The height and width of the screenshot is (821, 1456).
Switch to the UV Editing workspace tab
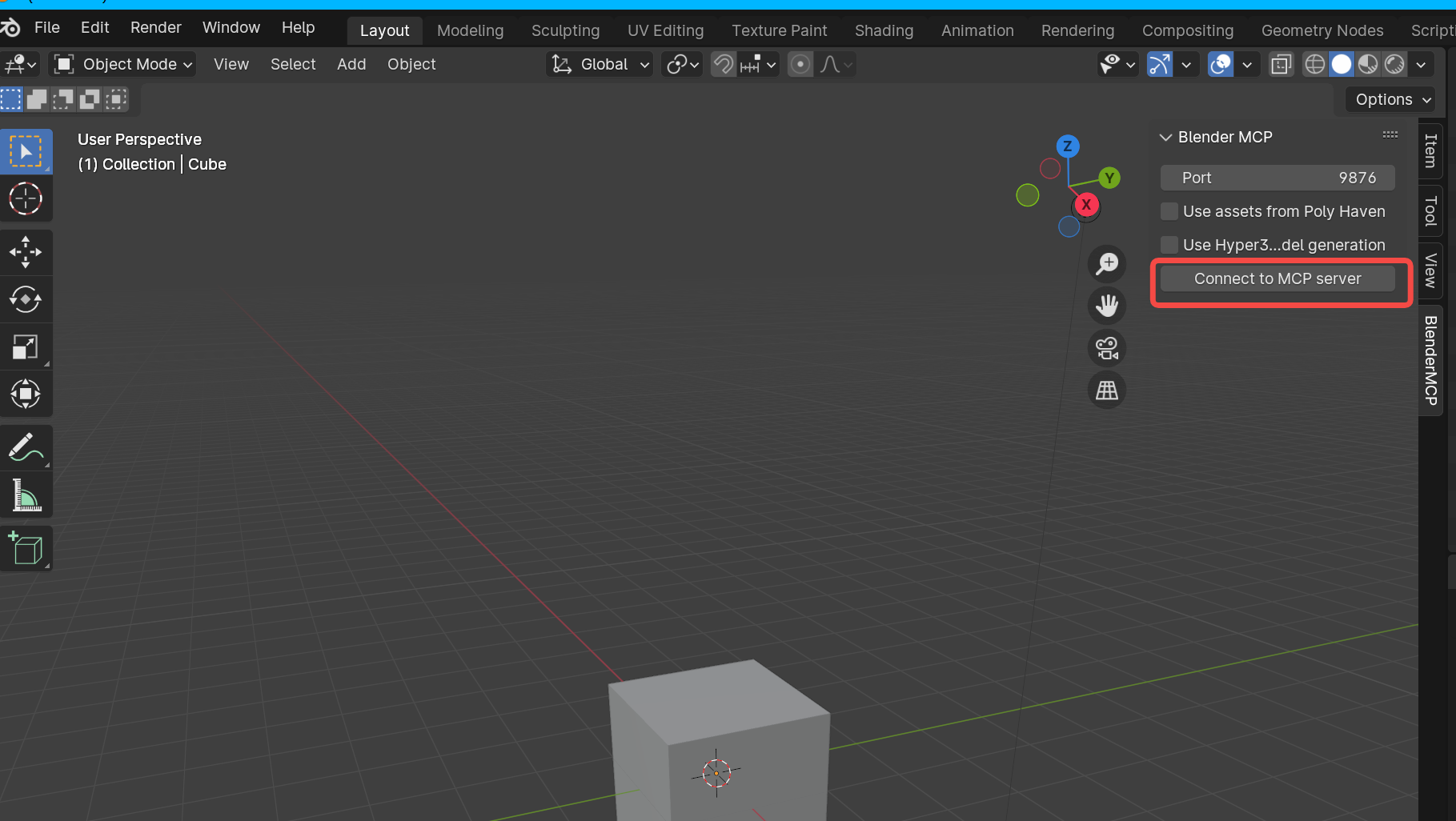(666, 30)
